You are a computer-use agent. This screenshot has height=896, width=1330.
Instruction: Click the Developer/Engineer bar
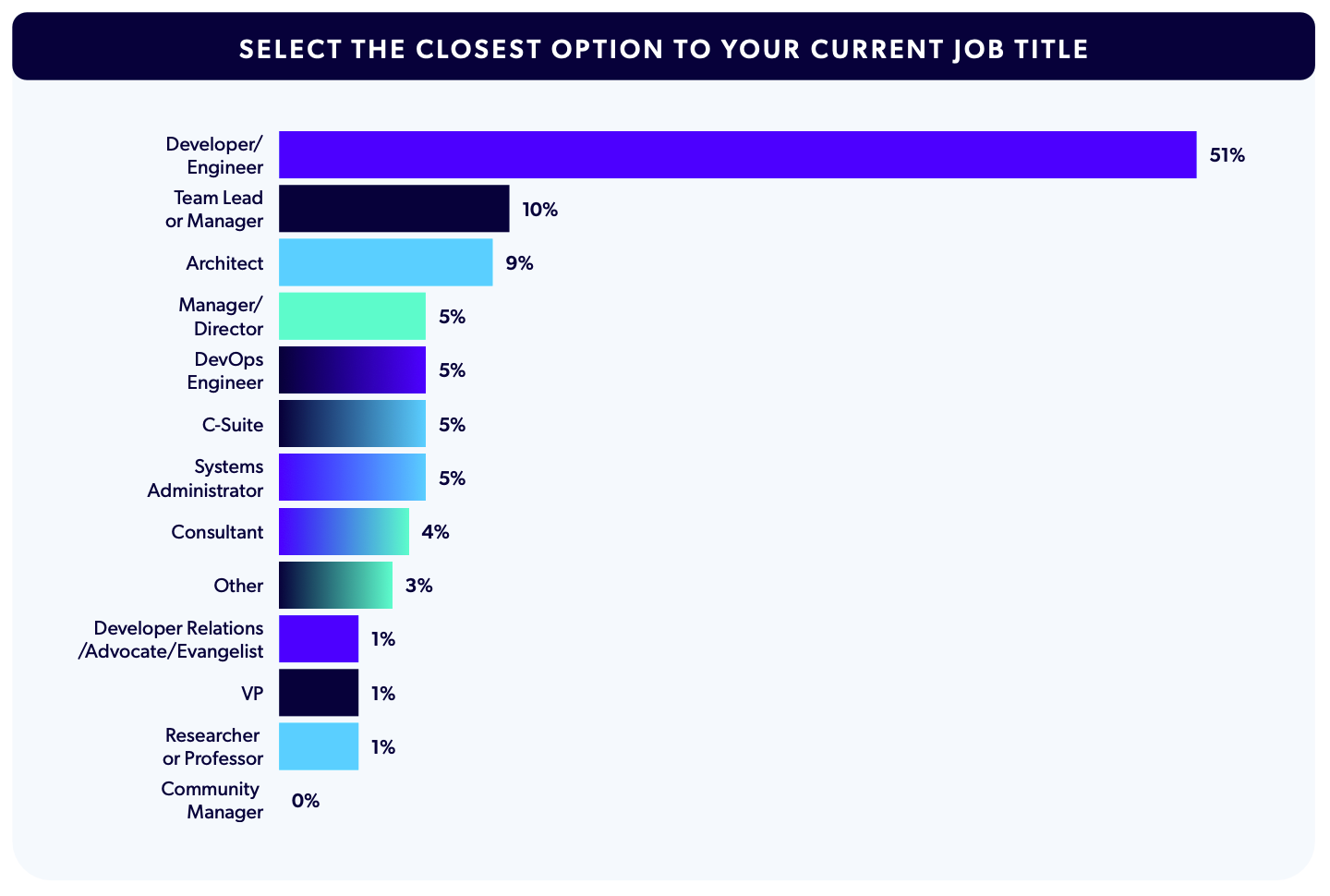click(x=737, y=154)
